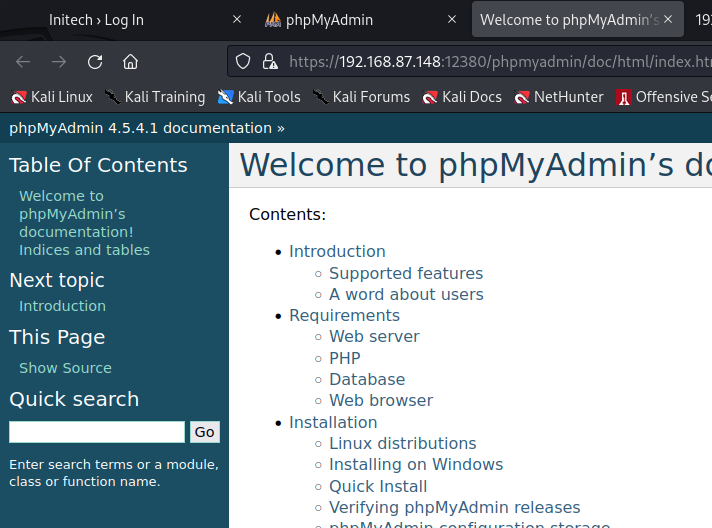Open Indices and tables sidebar link
This screenshot has width=712, height=528.
[84, 250]
